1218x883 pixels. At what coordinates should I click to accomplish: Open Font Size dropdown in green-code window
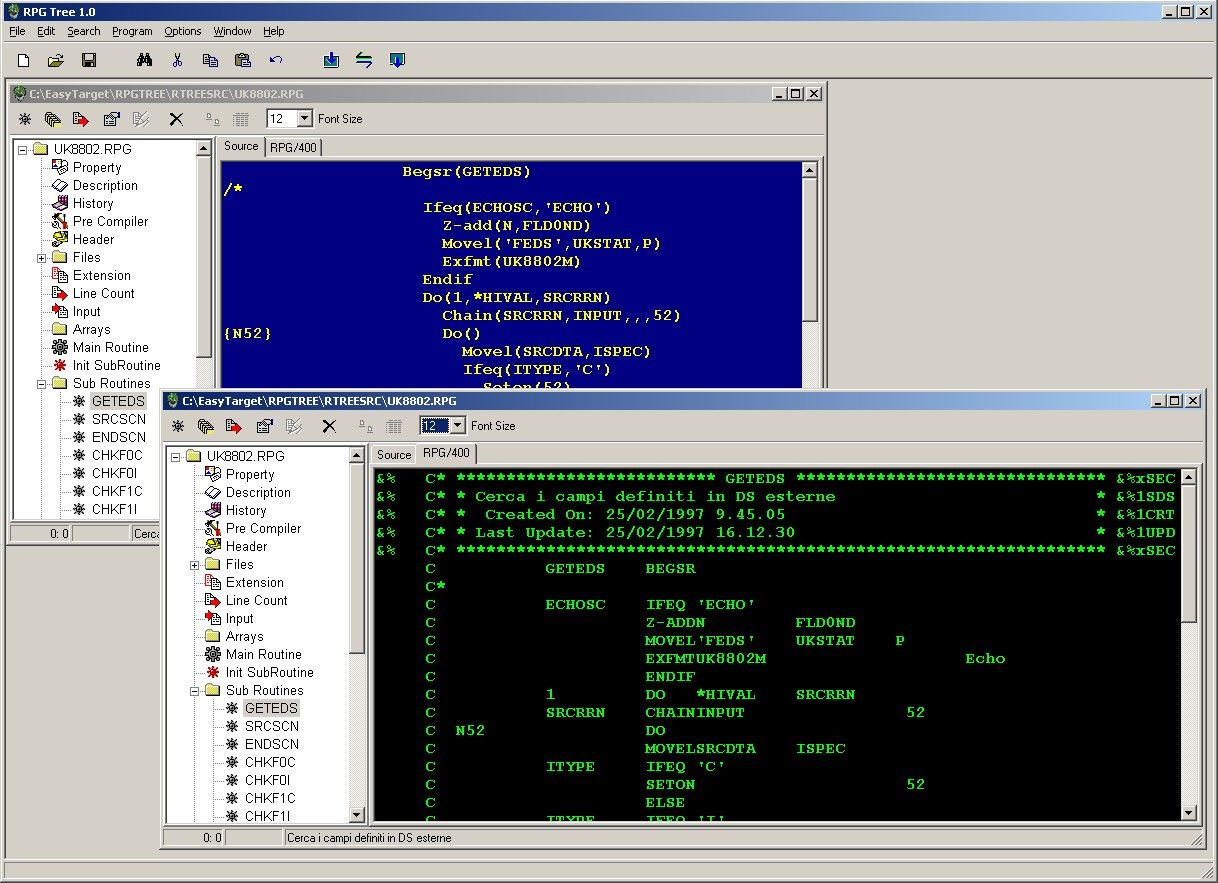[x=458, y=426]
